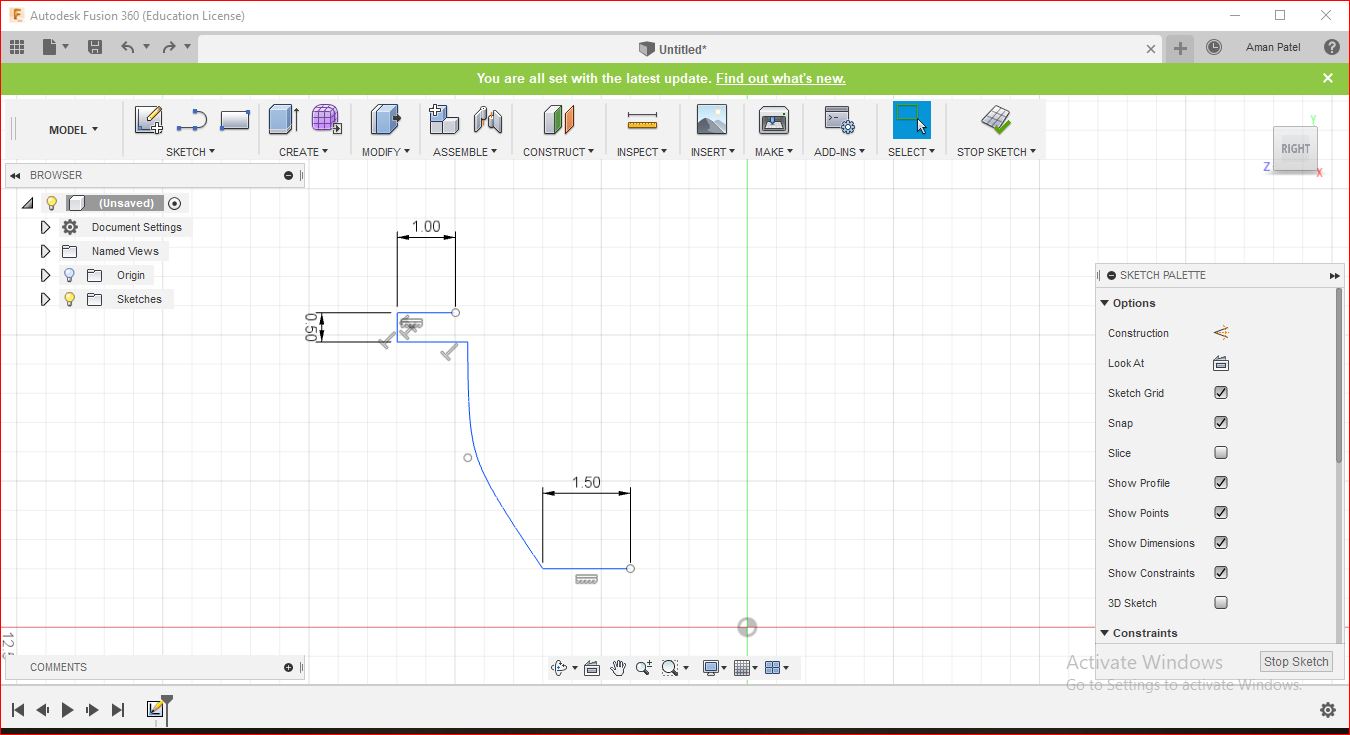Expand the Sketches tree node
Screen dimensions: 1350x735
click(x=45, y=299)
